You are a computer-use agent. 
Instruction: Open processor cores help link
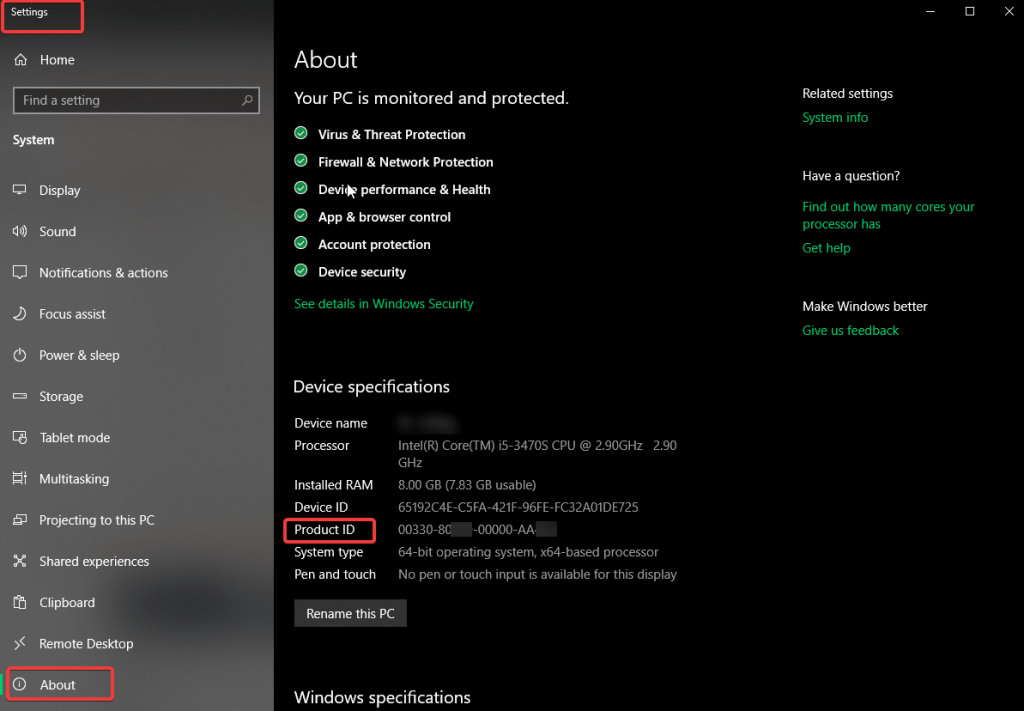(888, 215)
